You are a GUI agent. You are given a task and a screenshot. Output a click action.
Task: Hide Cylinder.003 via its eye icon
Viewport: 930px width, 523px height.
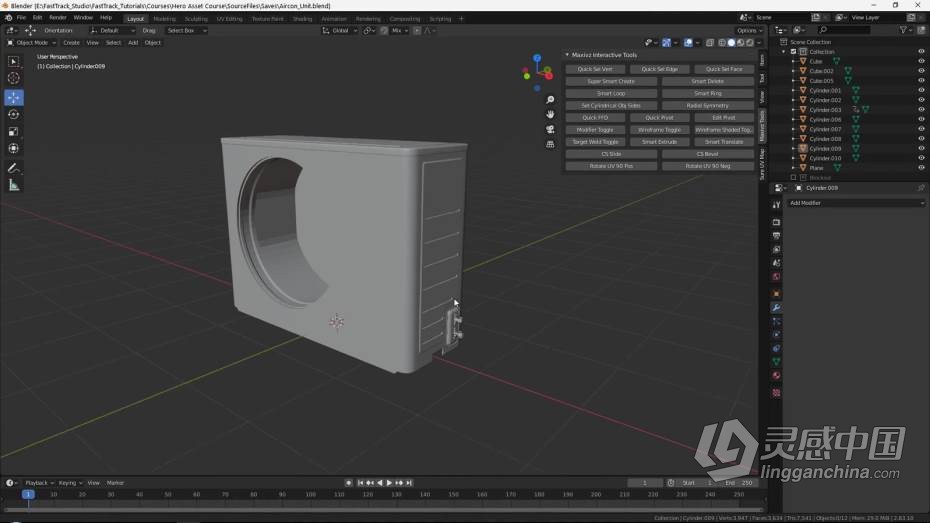[921, 110]
